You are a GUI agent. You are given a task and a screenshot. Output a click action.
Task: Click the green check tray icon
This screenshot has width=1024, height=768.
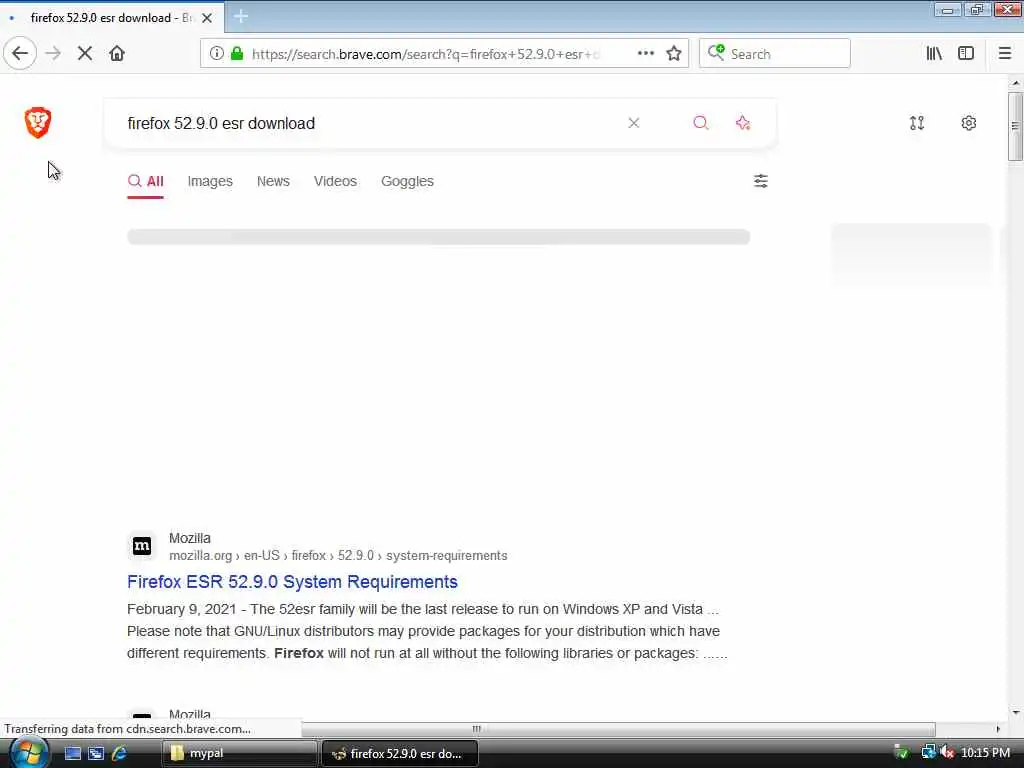coord(901,753)
